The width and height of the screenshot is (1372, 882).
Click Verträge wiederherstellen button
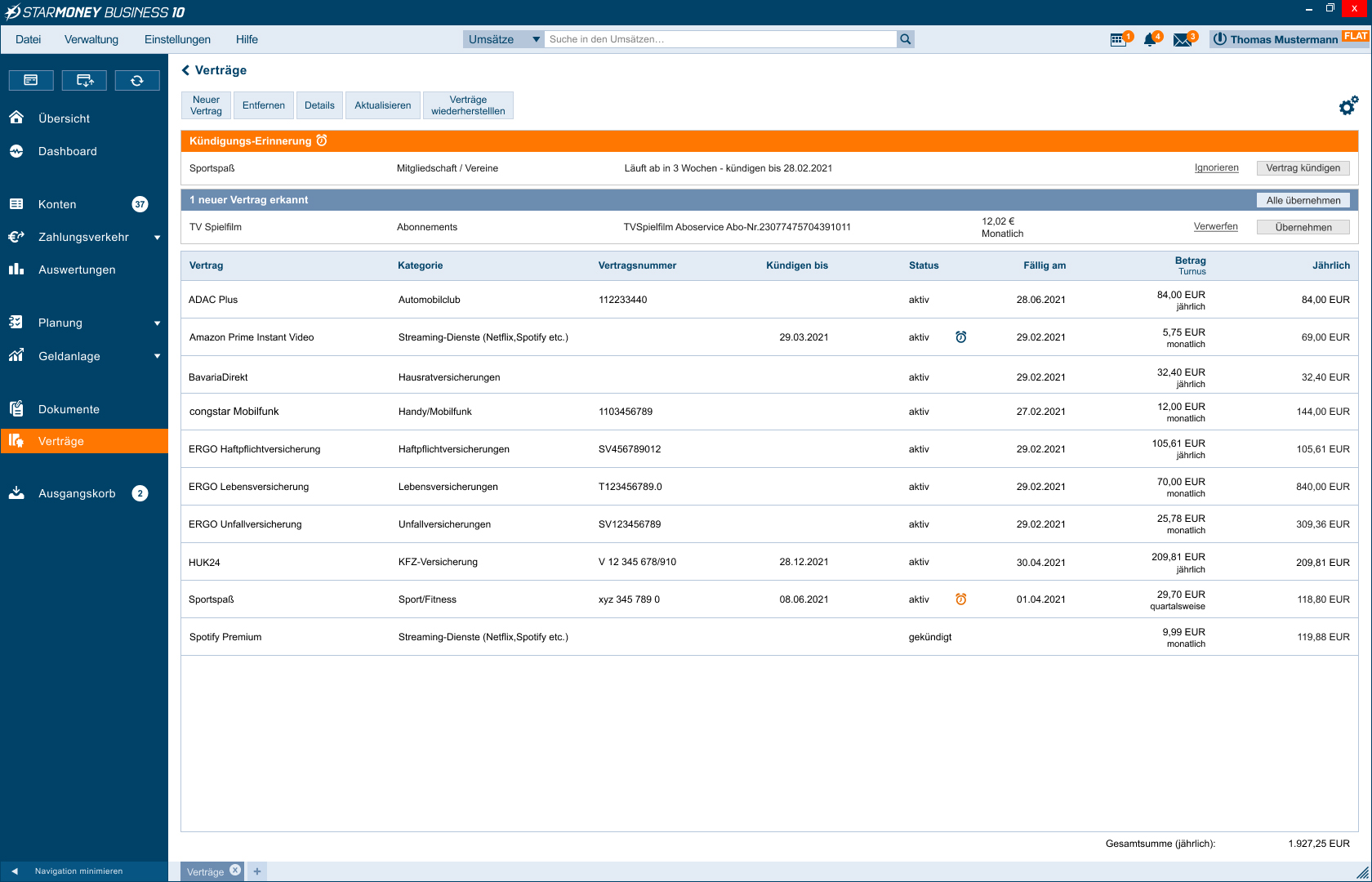(468, 105)
